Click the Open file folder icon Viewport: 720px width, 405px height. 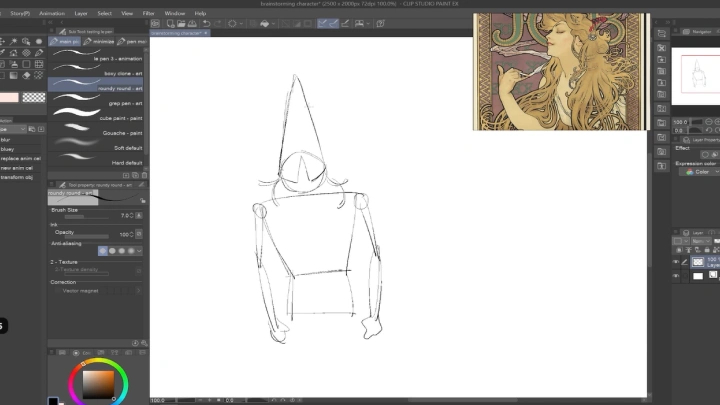(181, 23)
